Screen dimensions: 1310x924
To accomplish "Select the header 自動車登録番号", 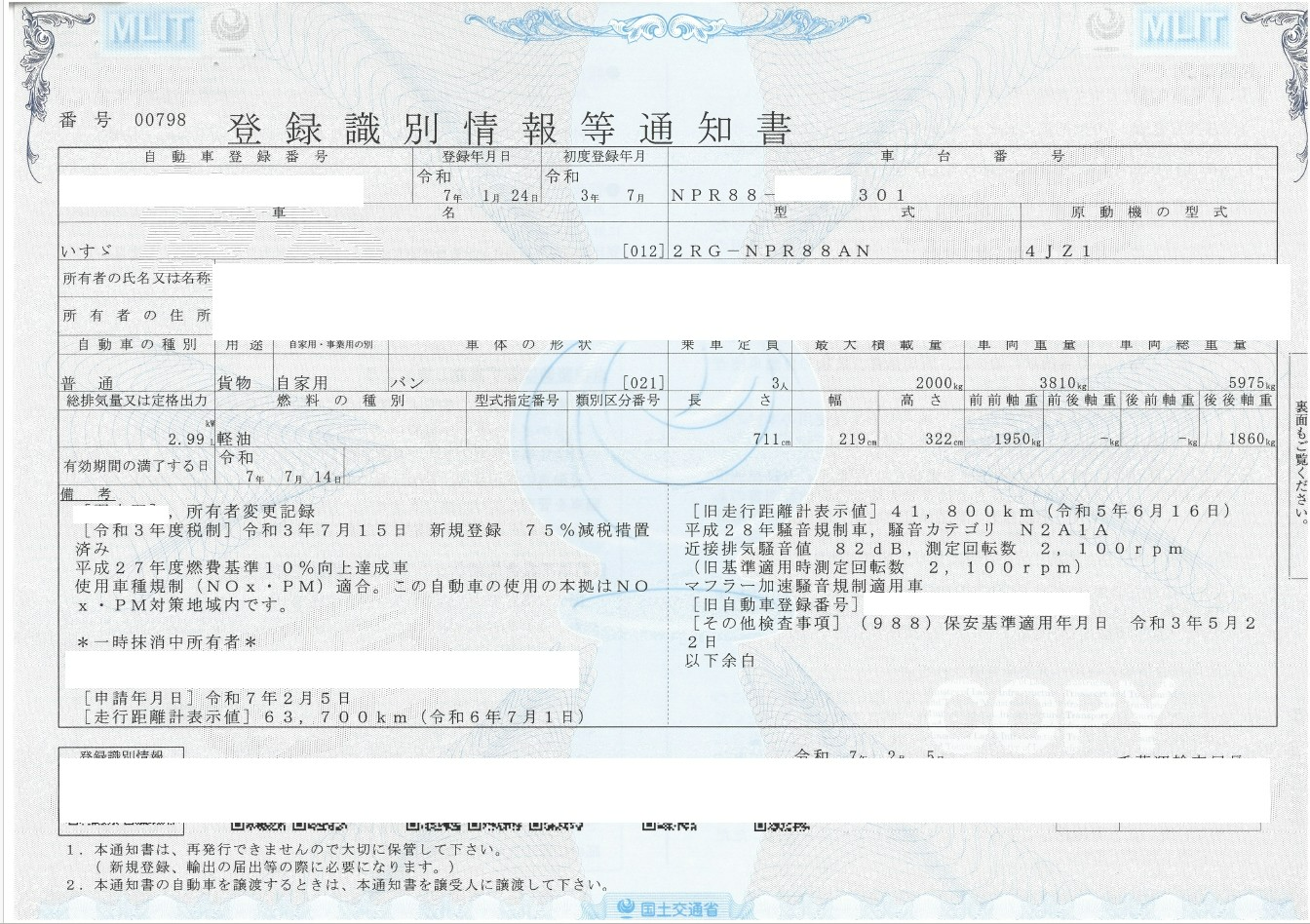I will 236,157.
